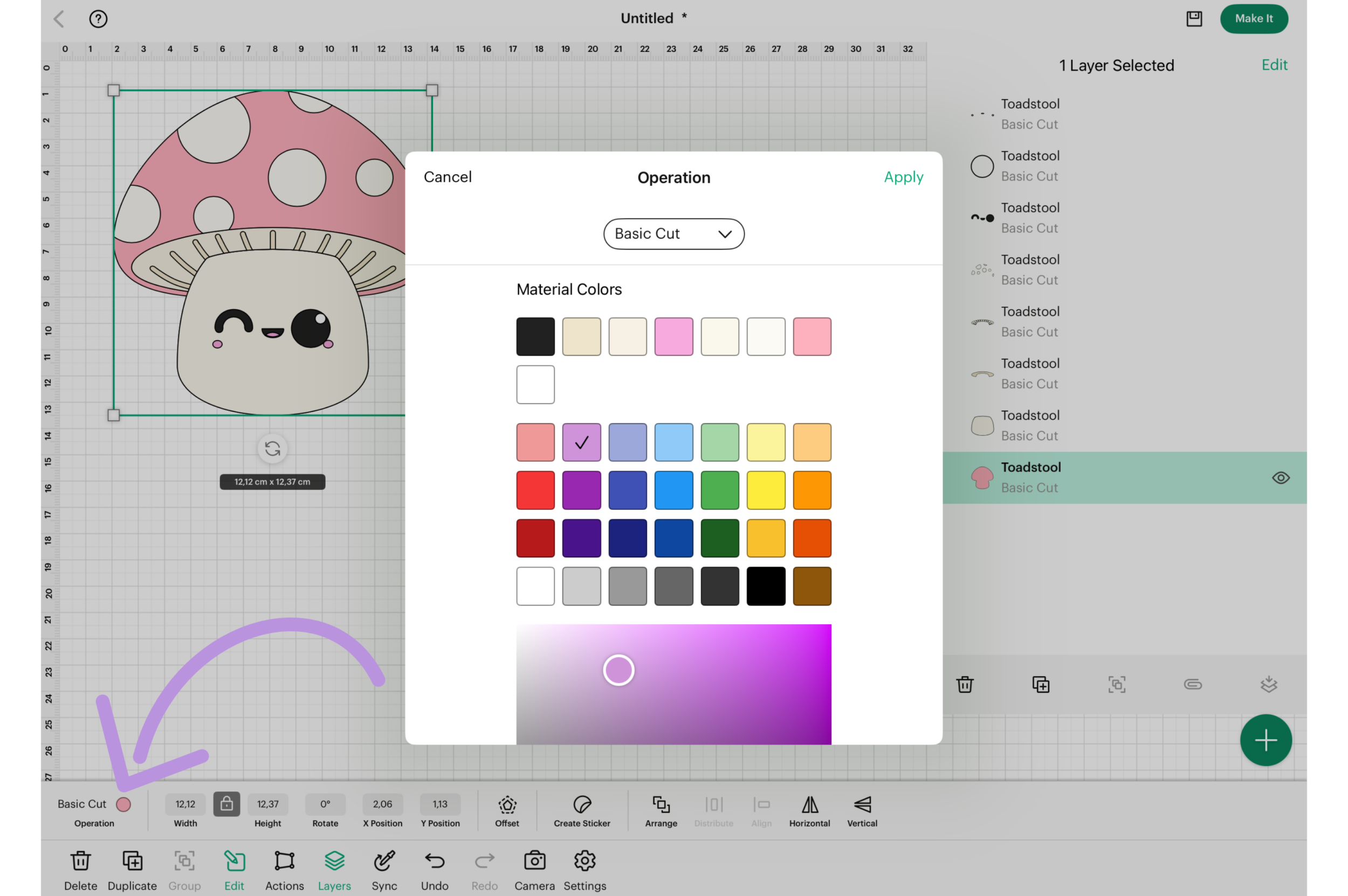This screenshot has height=896, width=1348.
Task: Open the Arrange options menu
Action: coord(661,804)
